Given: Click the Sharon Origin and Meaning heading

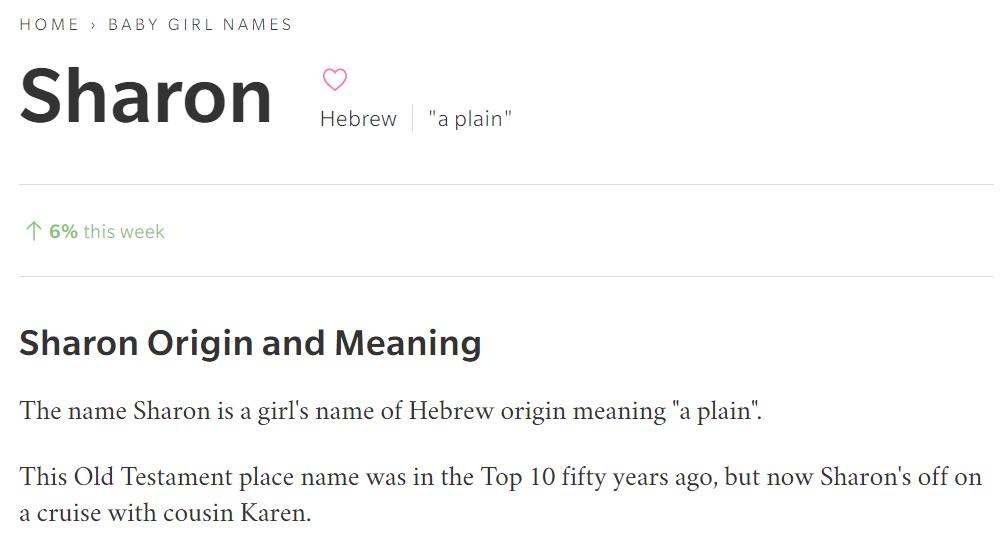Looking at the screenshot, I should pos(250,343).
